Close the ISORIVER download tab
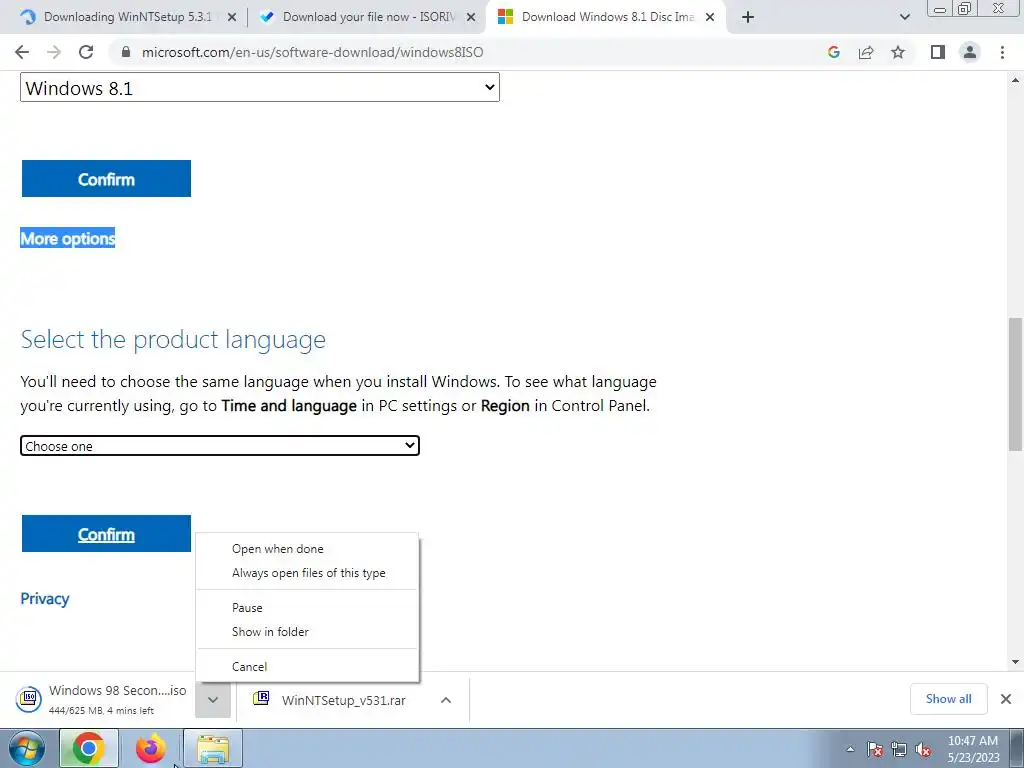 tap(471, 18)
